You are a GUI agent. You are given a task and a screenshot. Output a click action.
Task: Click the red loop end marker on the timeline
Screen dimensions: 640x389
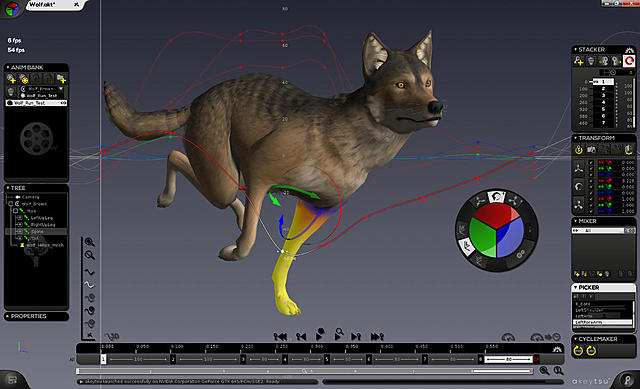click(536, 359)
